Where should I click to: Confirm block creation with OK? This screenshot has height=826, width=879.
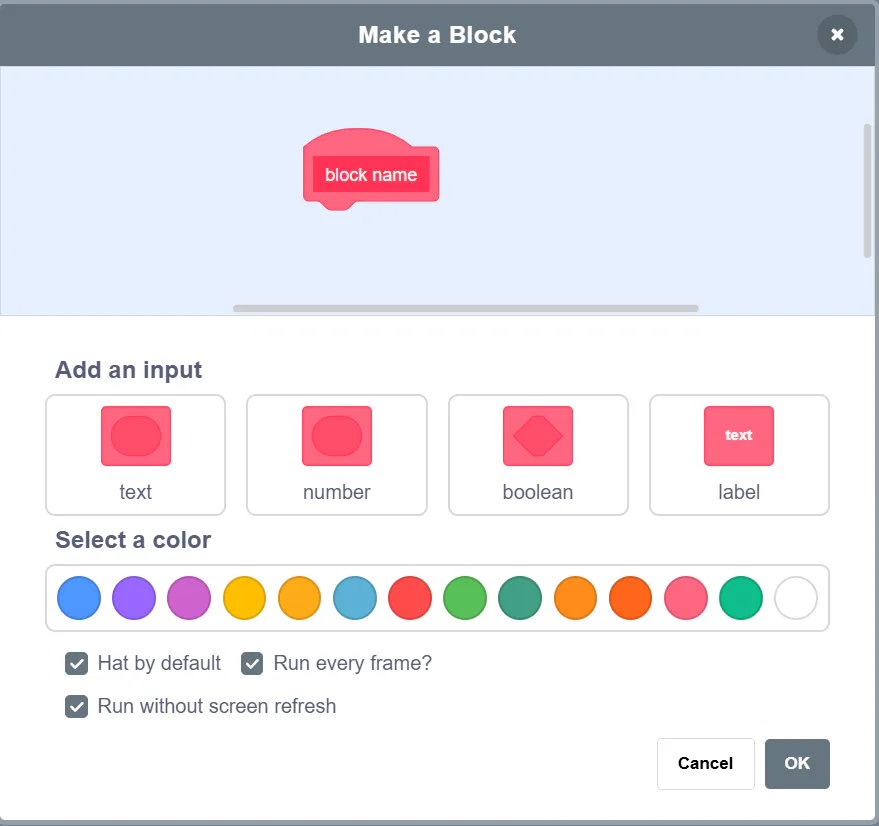tap(797, 764)
